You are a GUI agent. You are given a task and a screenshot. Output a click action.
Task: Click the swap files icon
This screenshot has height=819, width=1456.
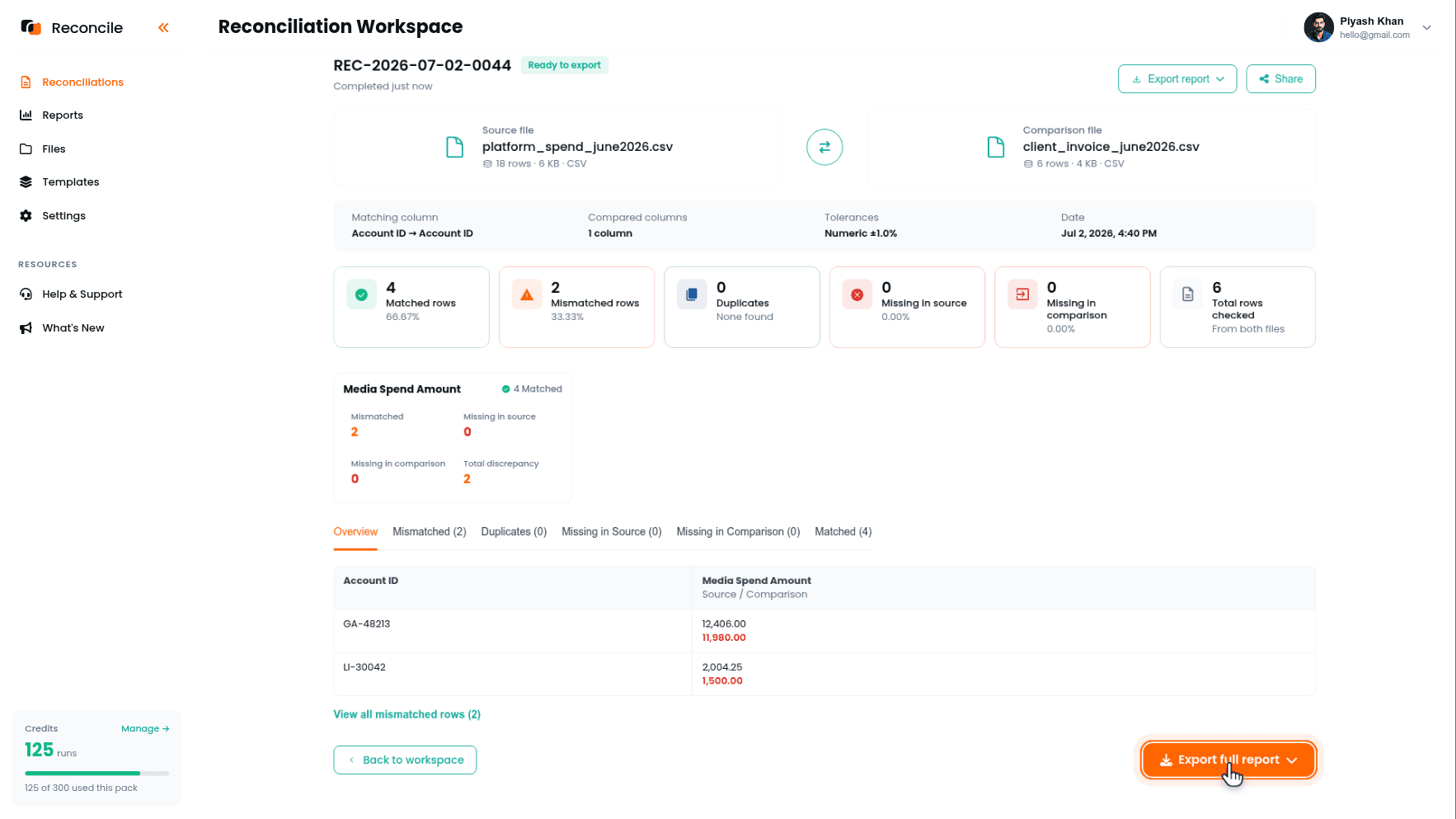pos(824,148)
